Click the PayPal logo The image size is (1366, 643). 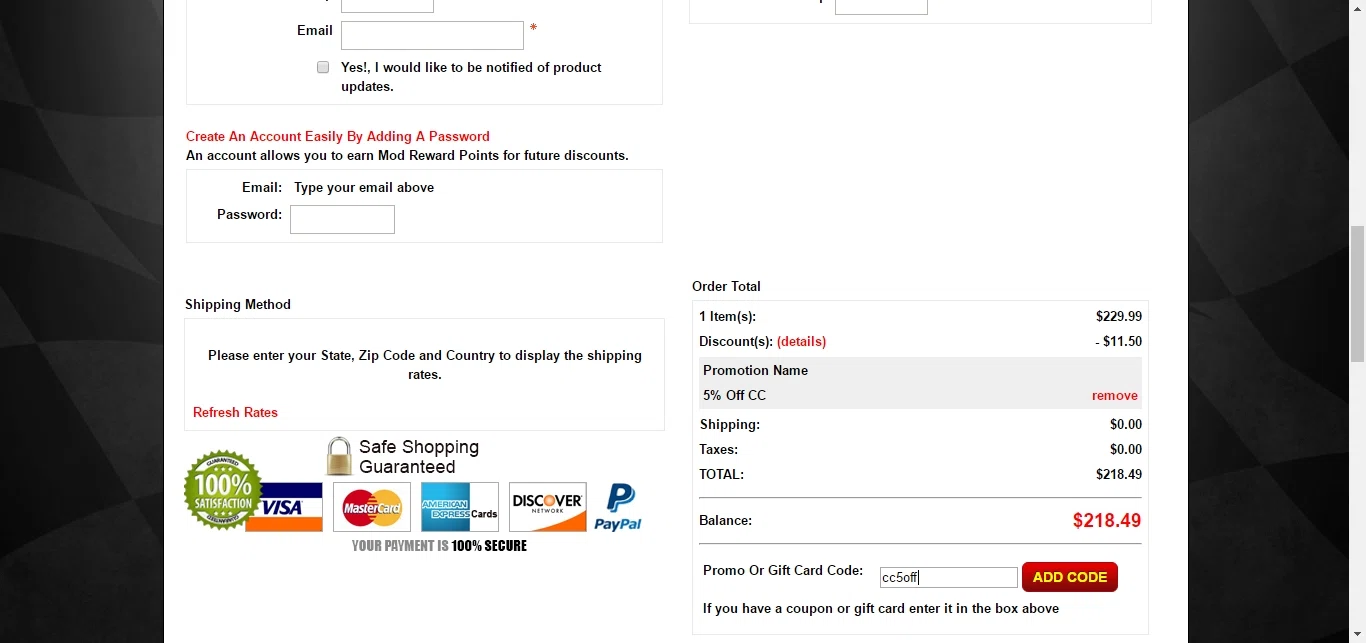point(618,507)
